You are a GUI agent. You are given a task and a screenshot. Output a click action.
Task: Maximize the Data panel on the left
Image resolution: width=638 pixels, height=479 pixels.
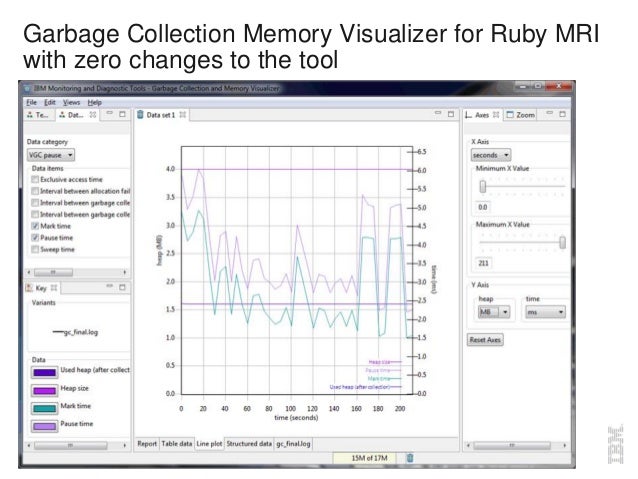coord(122,114)
